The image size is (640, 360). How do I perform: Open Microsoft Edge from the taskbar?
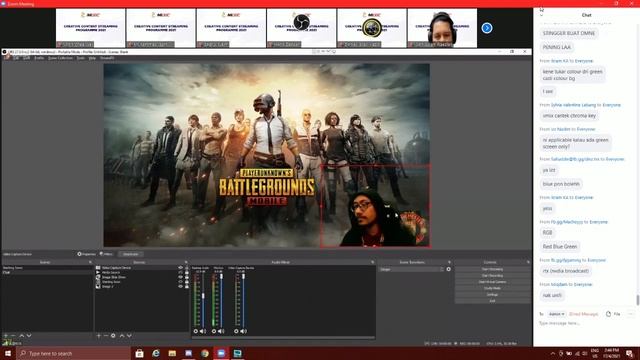(156, 353)
